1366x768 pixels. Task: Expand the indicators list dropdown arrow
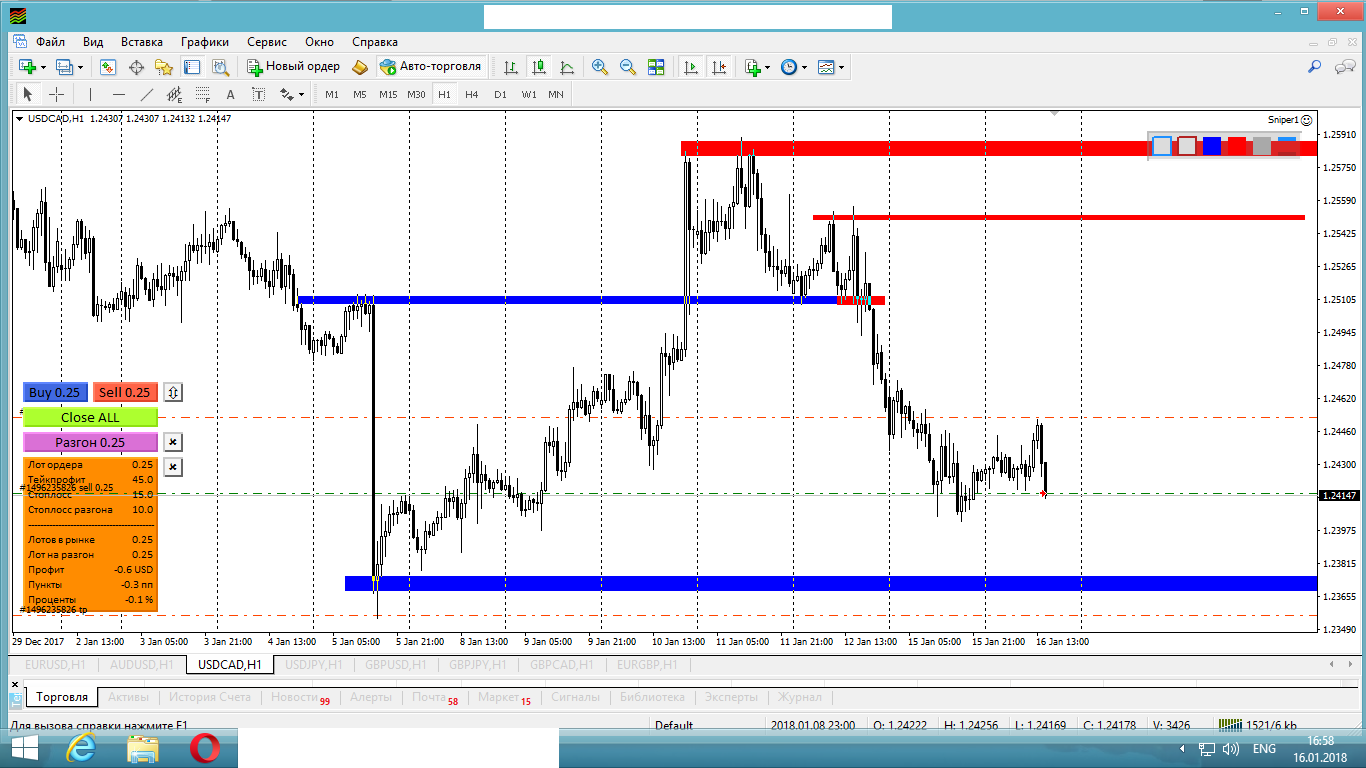767,68
